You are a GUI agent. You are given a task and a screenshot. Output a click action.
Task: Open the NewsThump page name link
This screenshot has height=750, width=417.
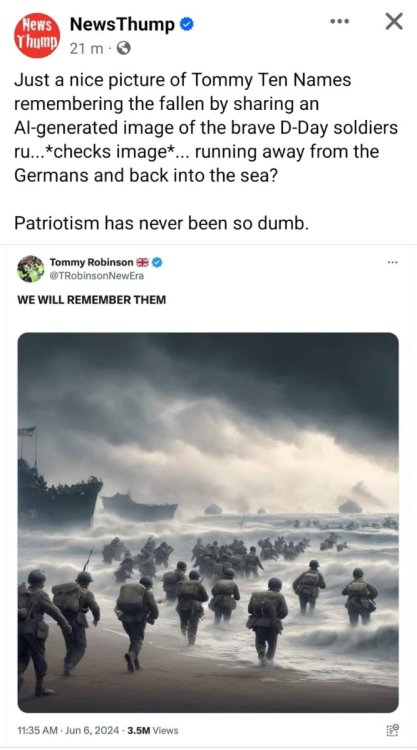(x=122, y=24)
